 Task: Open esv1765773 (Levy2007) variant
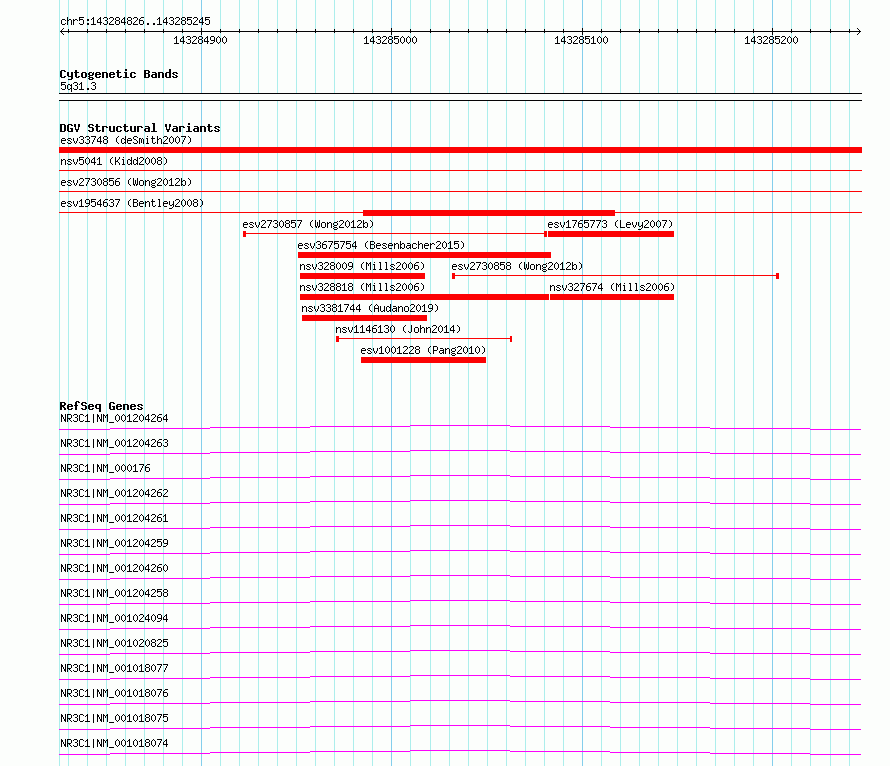610,224
